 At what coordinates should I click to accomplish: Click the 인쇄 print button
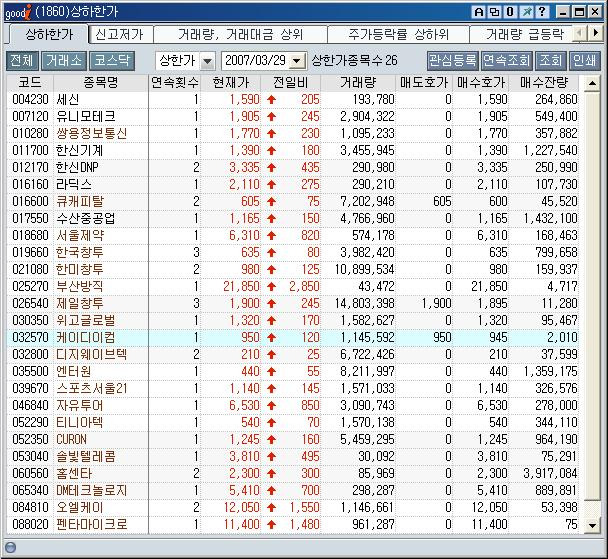pos(585,60)
